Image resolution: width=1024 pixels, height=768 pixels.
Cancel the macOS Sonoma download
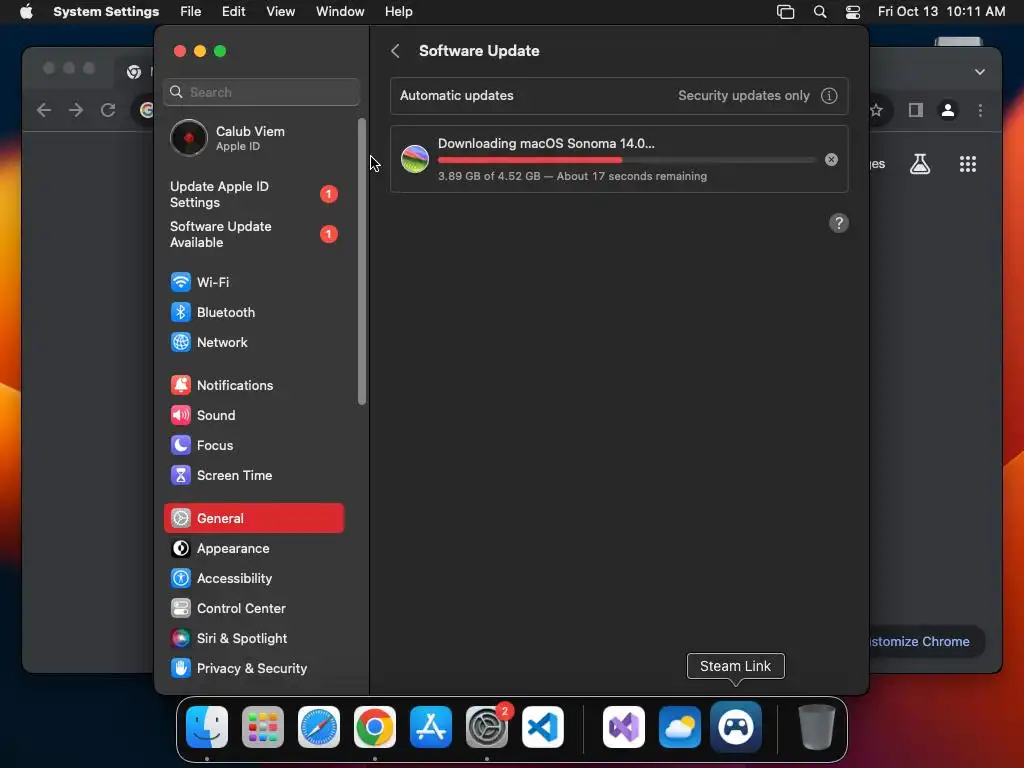(x=831, y=159)
